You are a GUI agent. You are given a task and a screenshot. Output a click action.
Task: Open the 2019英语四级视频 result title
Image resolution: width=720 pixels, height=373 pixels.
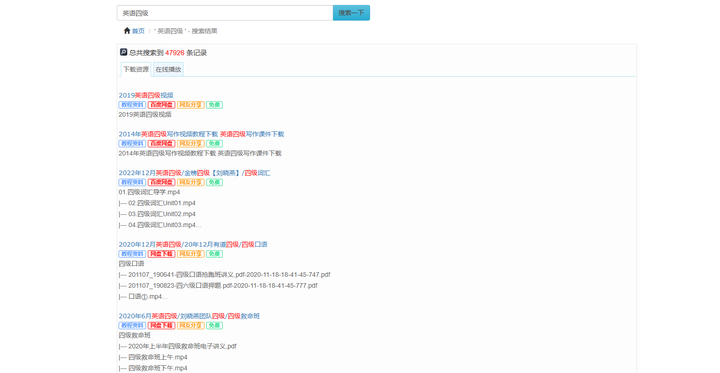146,95
